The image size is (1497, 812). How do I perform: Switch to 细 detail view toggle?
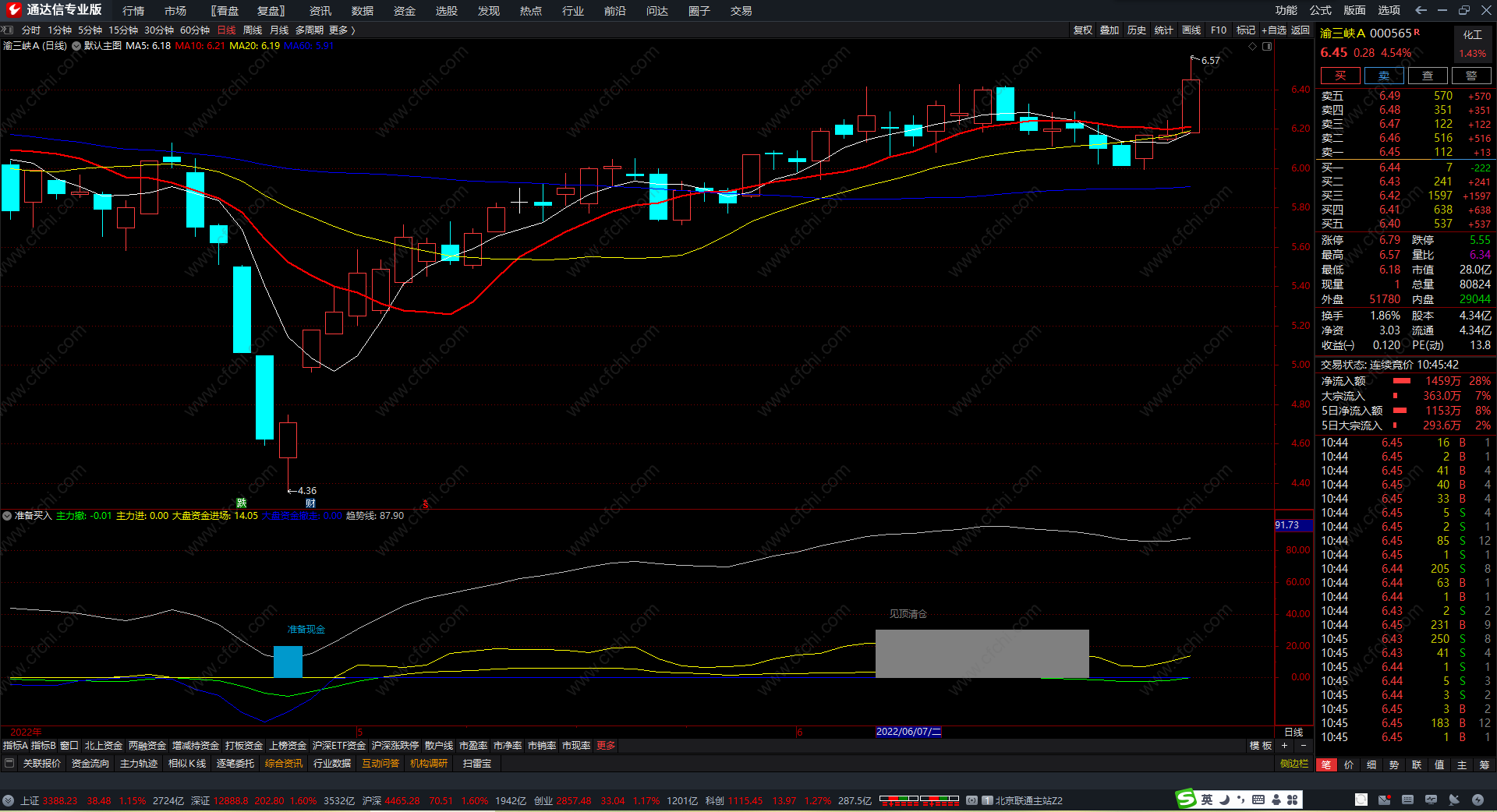click(x=1371, y=764)
